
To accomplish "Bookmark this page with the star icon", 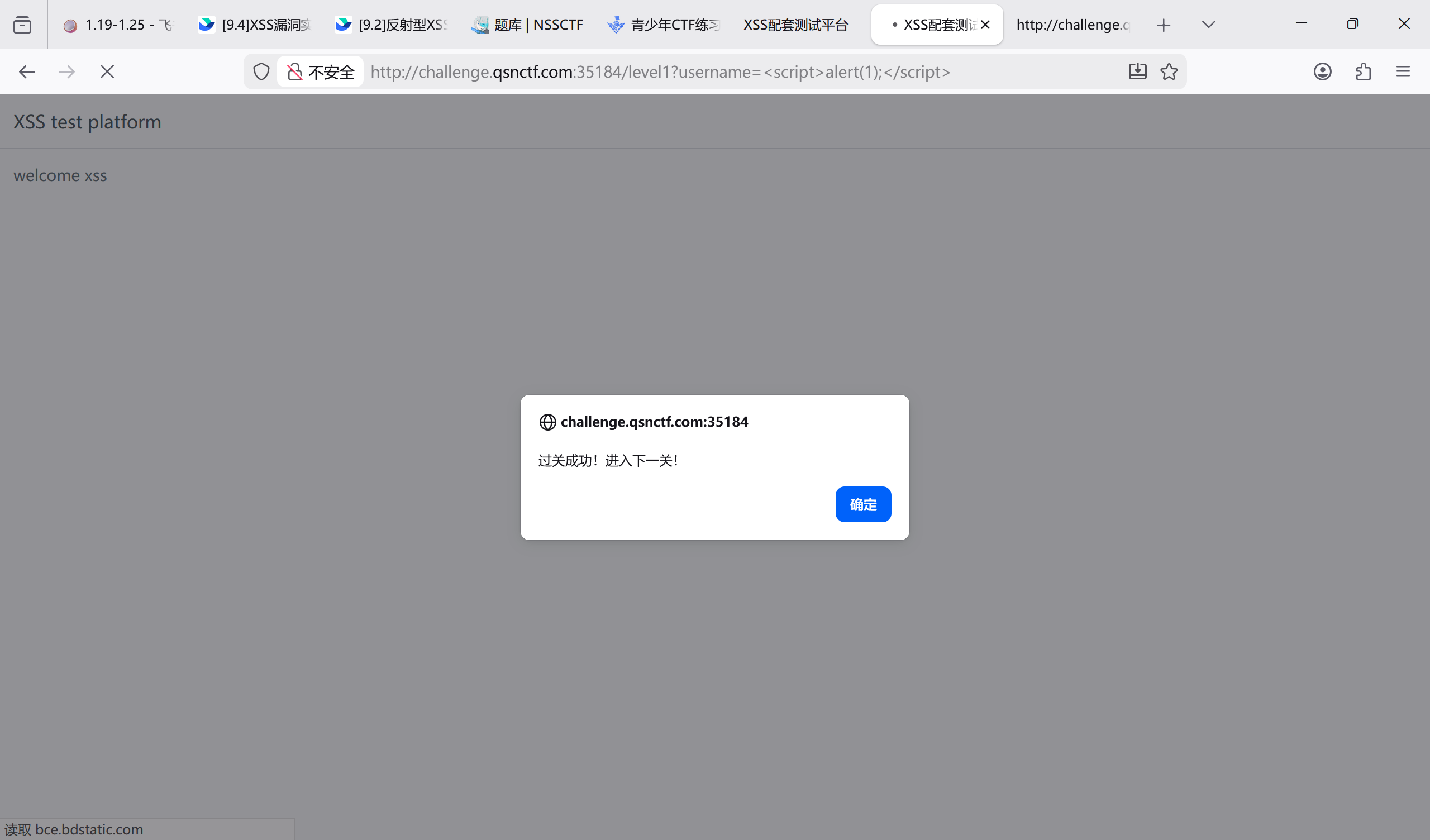I will pos(1169,71).
